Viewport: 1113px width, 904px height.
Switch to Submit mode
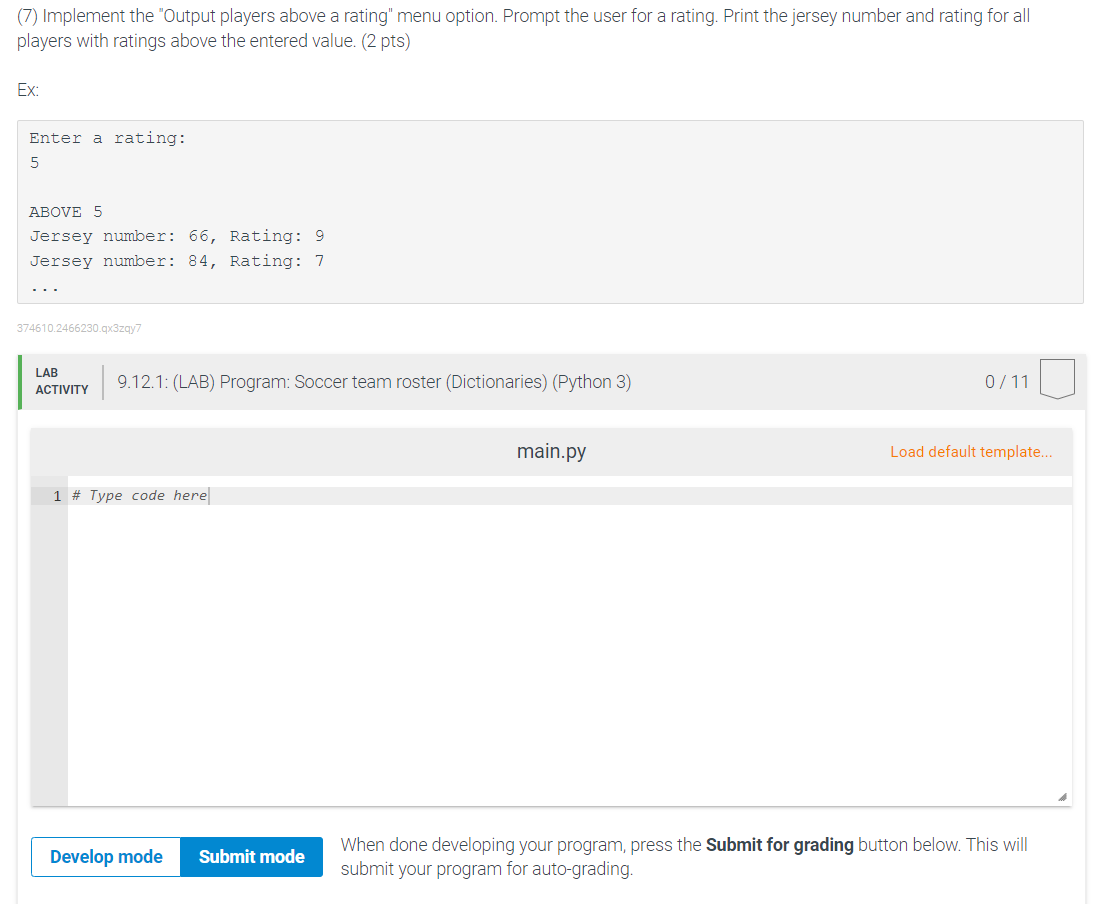[x=251, y=856]
